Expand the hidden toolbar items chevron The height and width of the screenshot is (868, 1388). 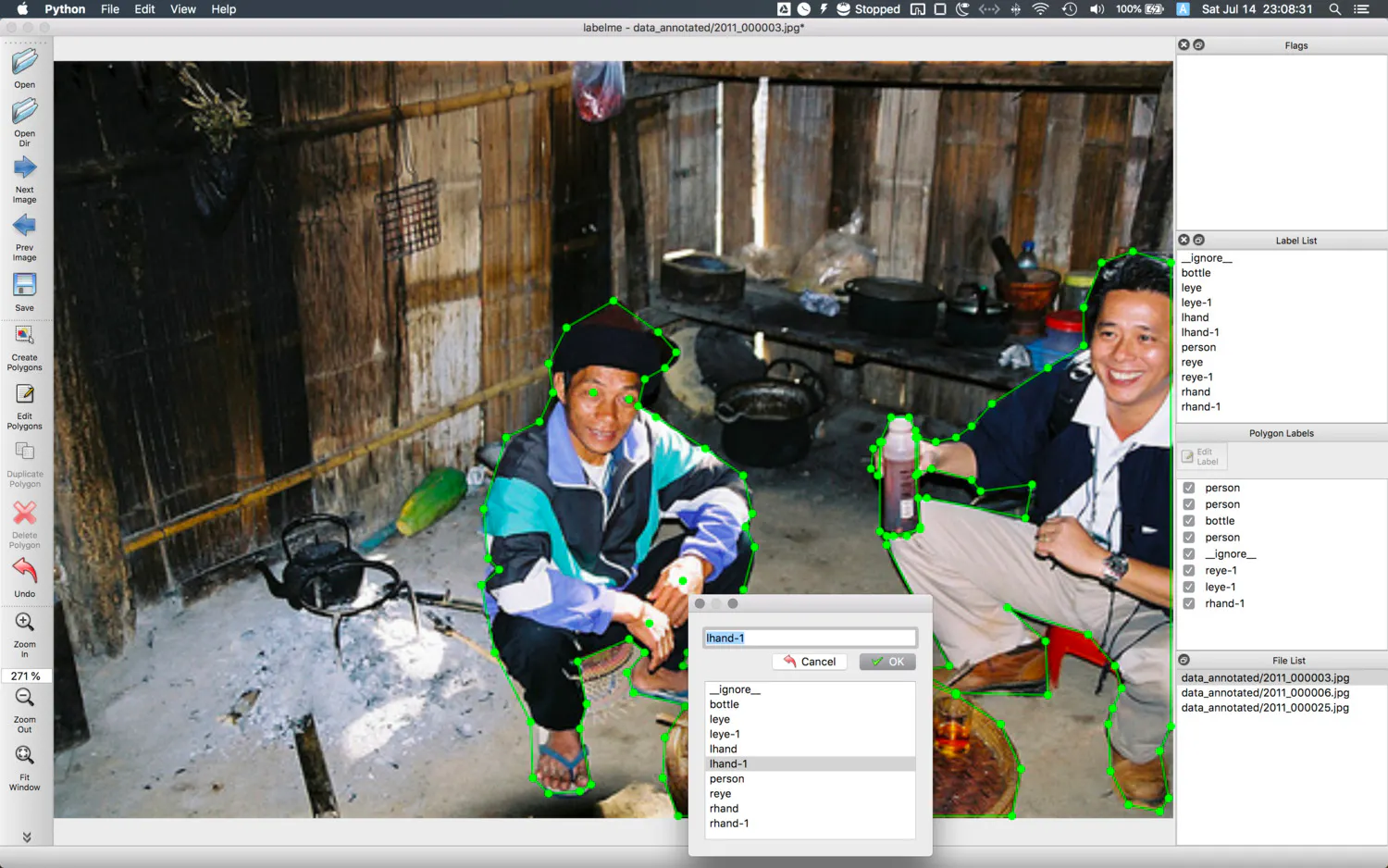pyautogui.click(x=27, y=837)
